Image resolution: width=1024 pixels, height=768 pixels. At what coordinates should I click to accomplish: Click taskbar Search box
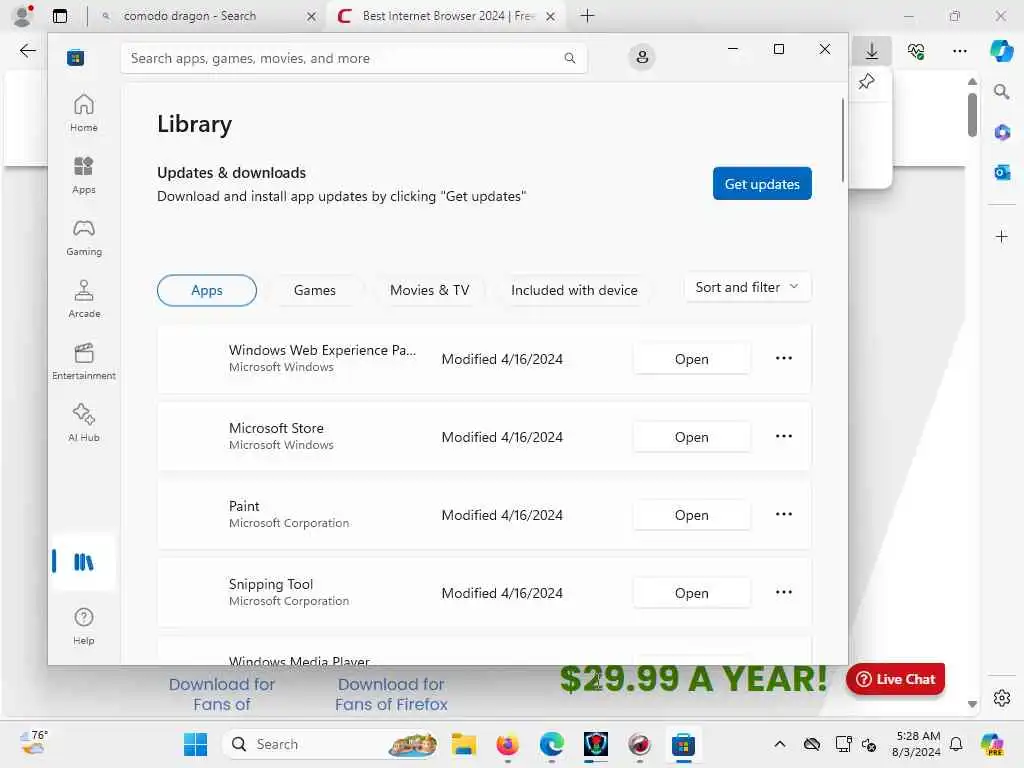click(331, 744)
